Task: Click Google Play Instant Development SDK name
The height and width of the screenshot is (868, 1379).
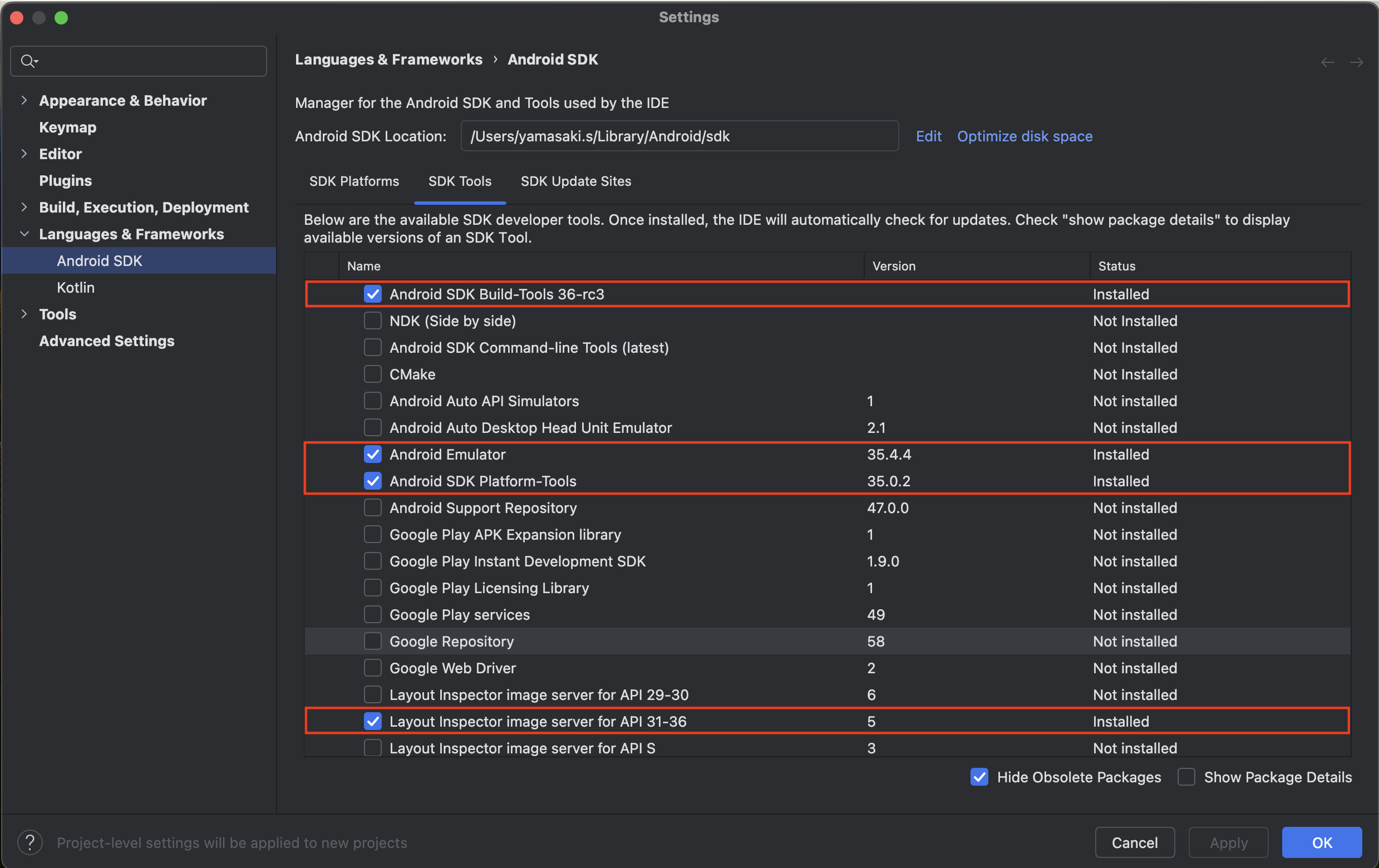Action: (518, 561)
